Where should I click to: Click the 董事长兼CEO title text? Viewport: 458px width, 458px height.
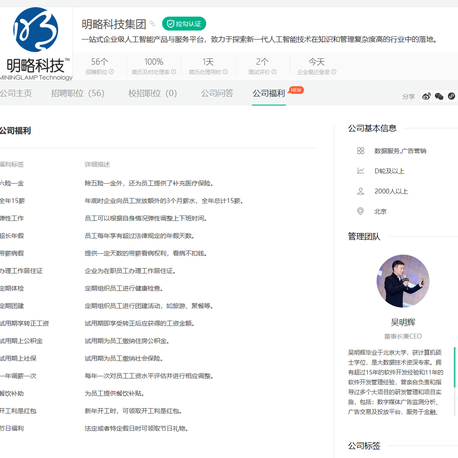coord(403,336)
